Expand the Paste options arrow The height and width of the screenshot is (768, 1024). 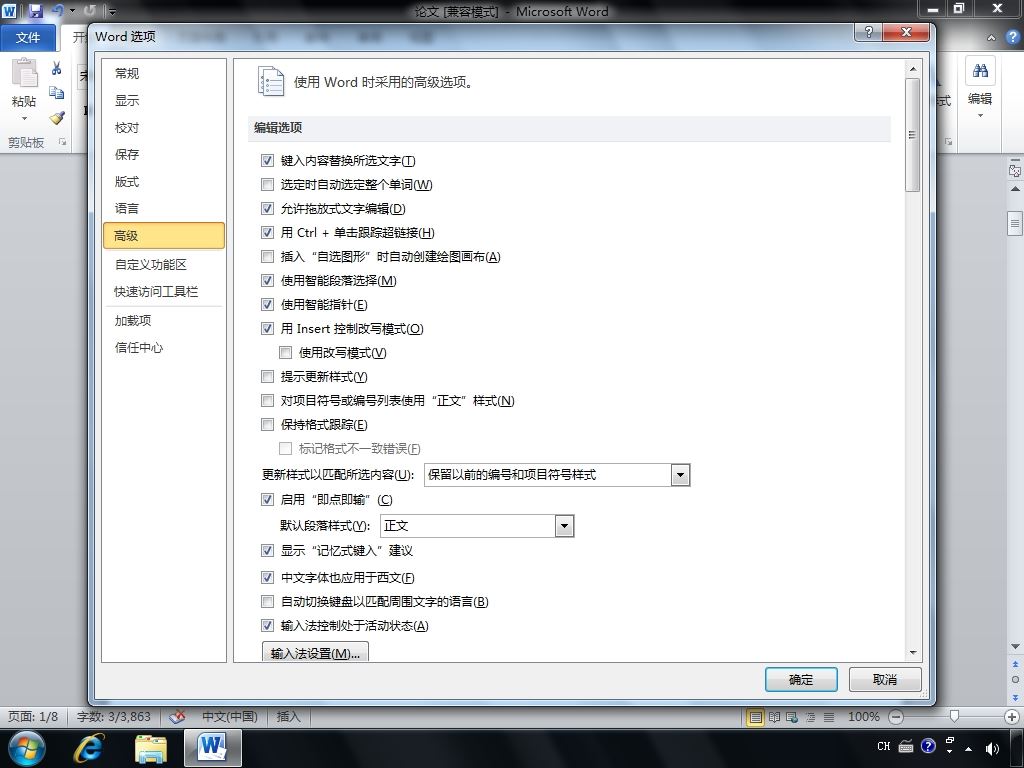(x=24, y=119)
